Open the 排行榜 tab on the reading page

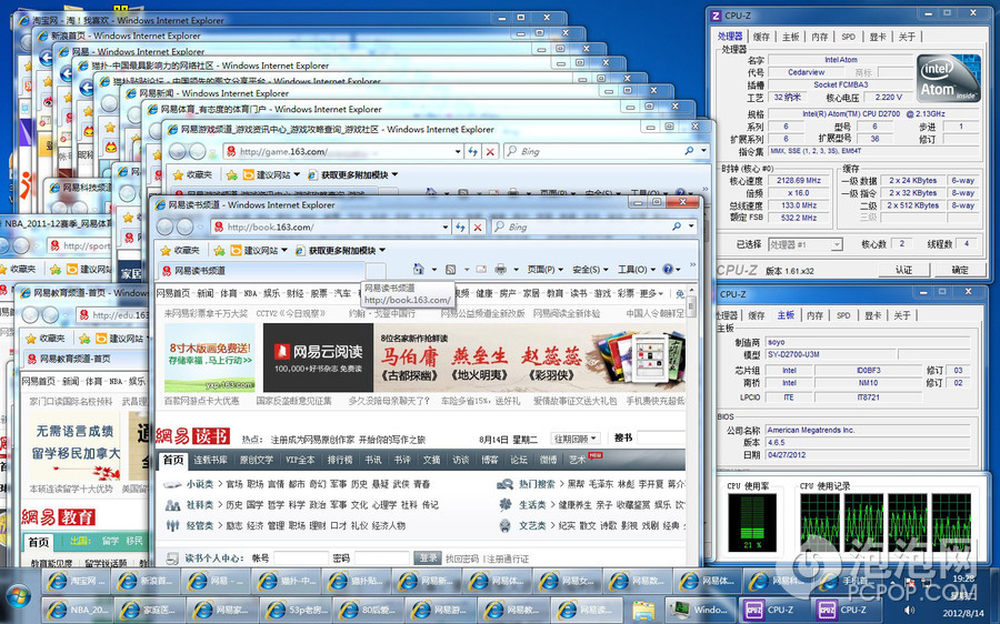click(x=339, y=459)
